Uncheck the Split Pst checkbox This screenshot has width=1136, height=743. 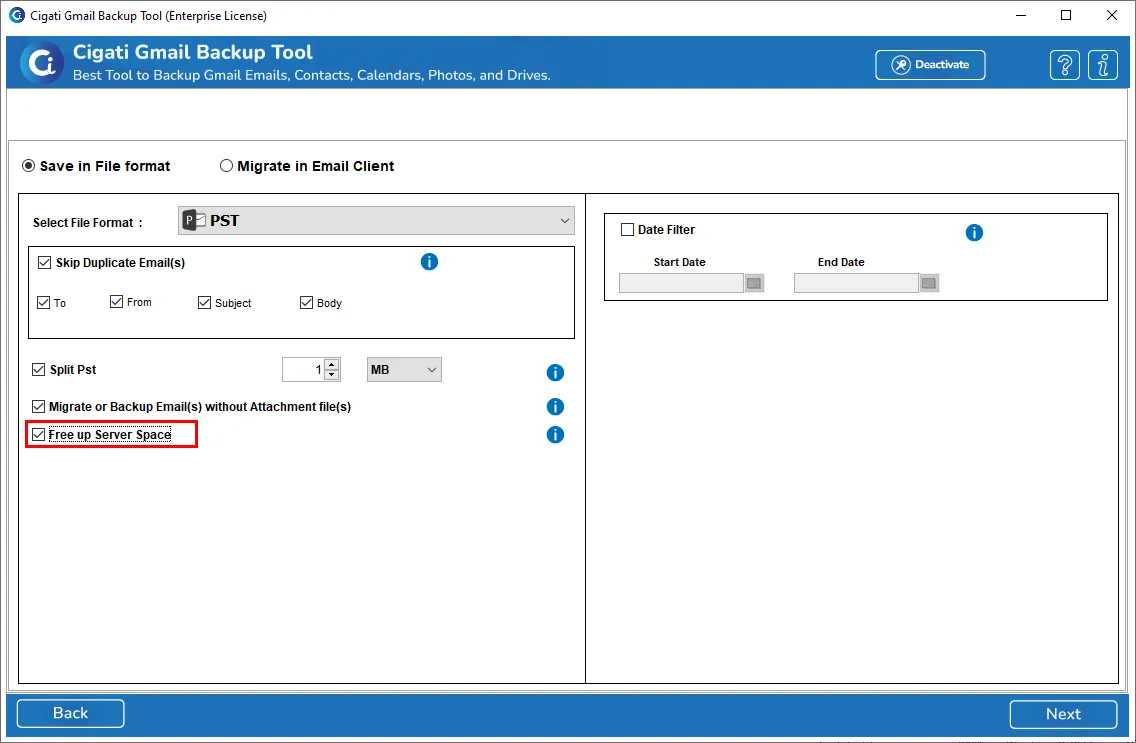pos(38,369)
